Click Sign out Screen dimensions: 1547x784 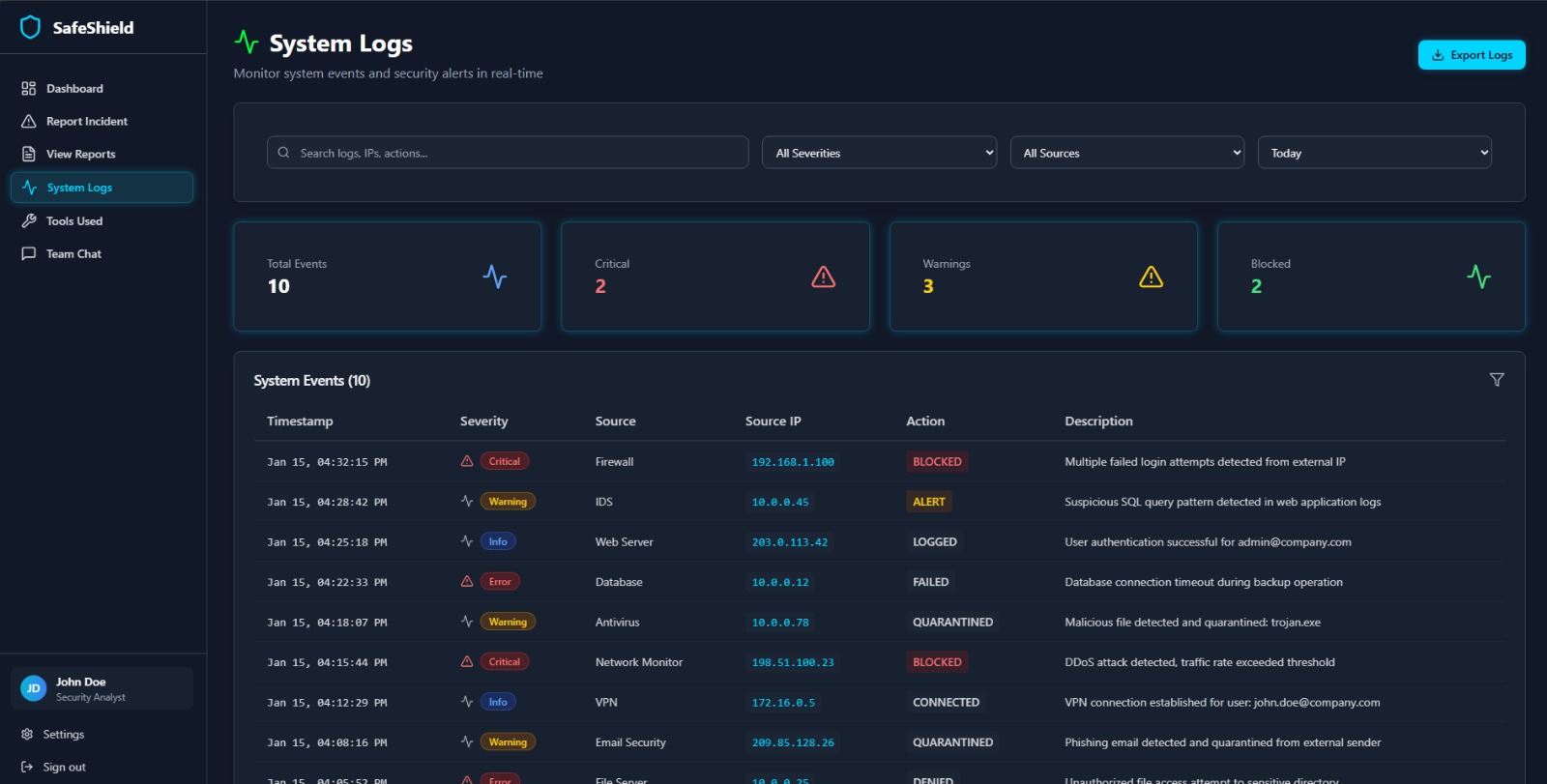102,767
